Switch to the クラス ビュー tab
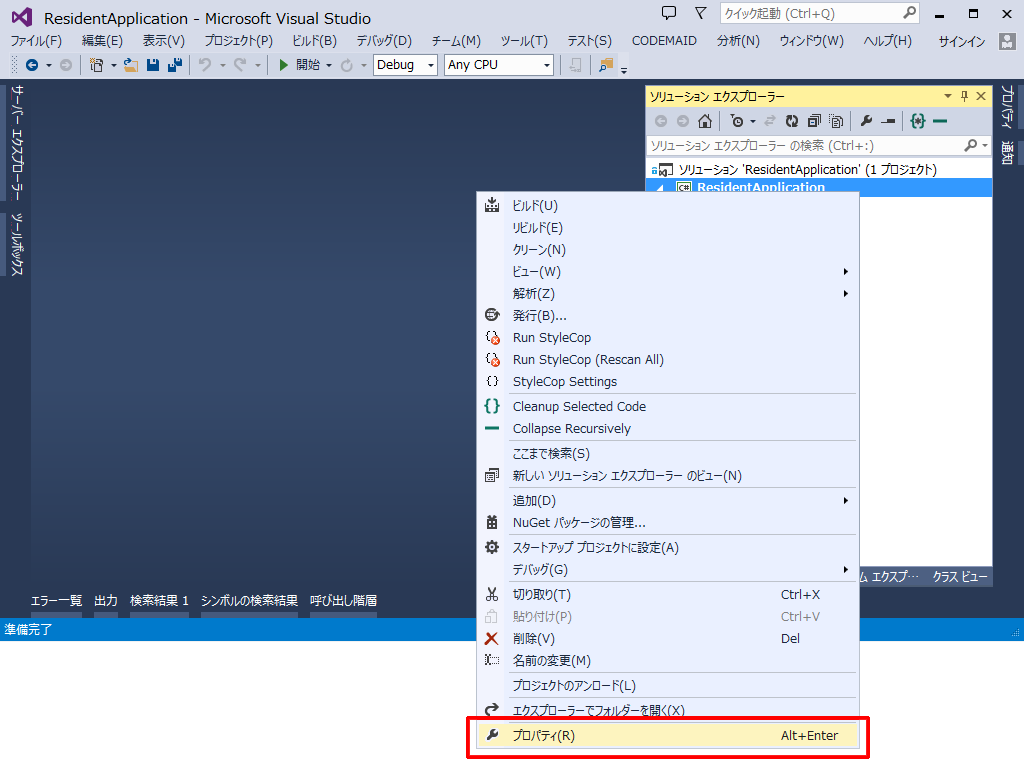Viewport: 1024px width, 759px height. pos(959,577)
